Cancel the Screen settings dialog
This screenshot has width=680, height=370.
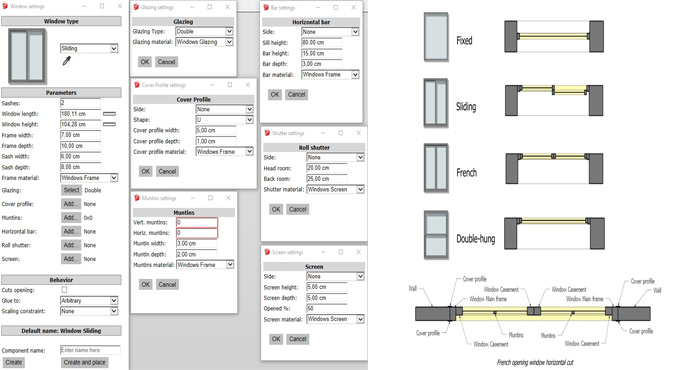[298, 339]
